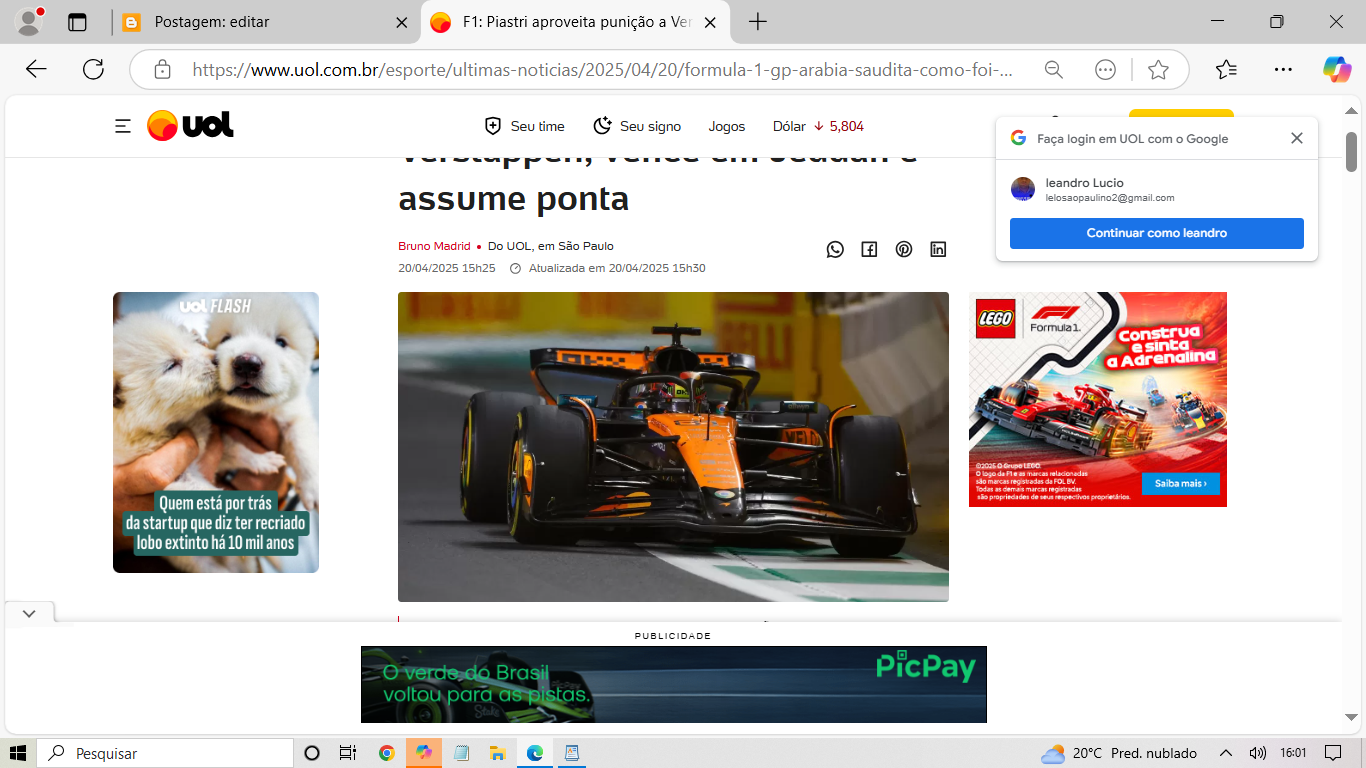Launch Chrome from the taskbar
1366x768 pixels.
coord(387,753)
